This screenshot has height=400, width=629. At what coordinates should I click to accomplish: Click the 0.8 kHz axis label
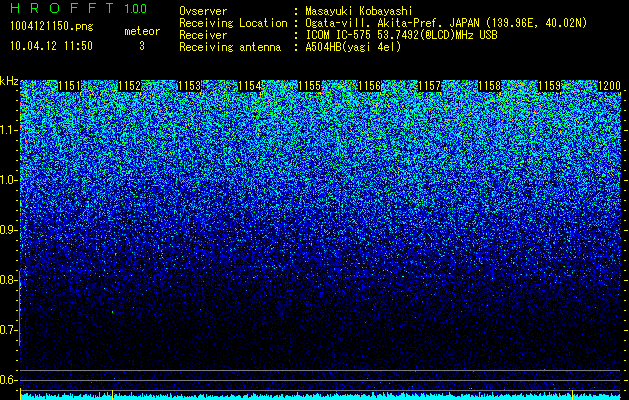coord(9,280)
